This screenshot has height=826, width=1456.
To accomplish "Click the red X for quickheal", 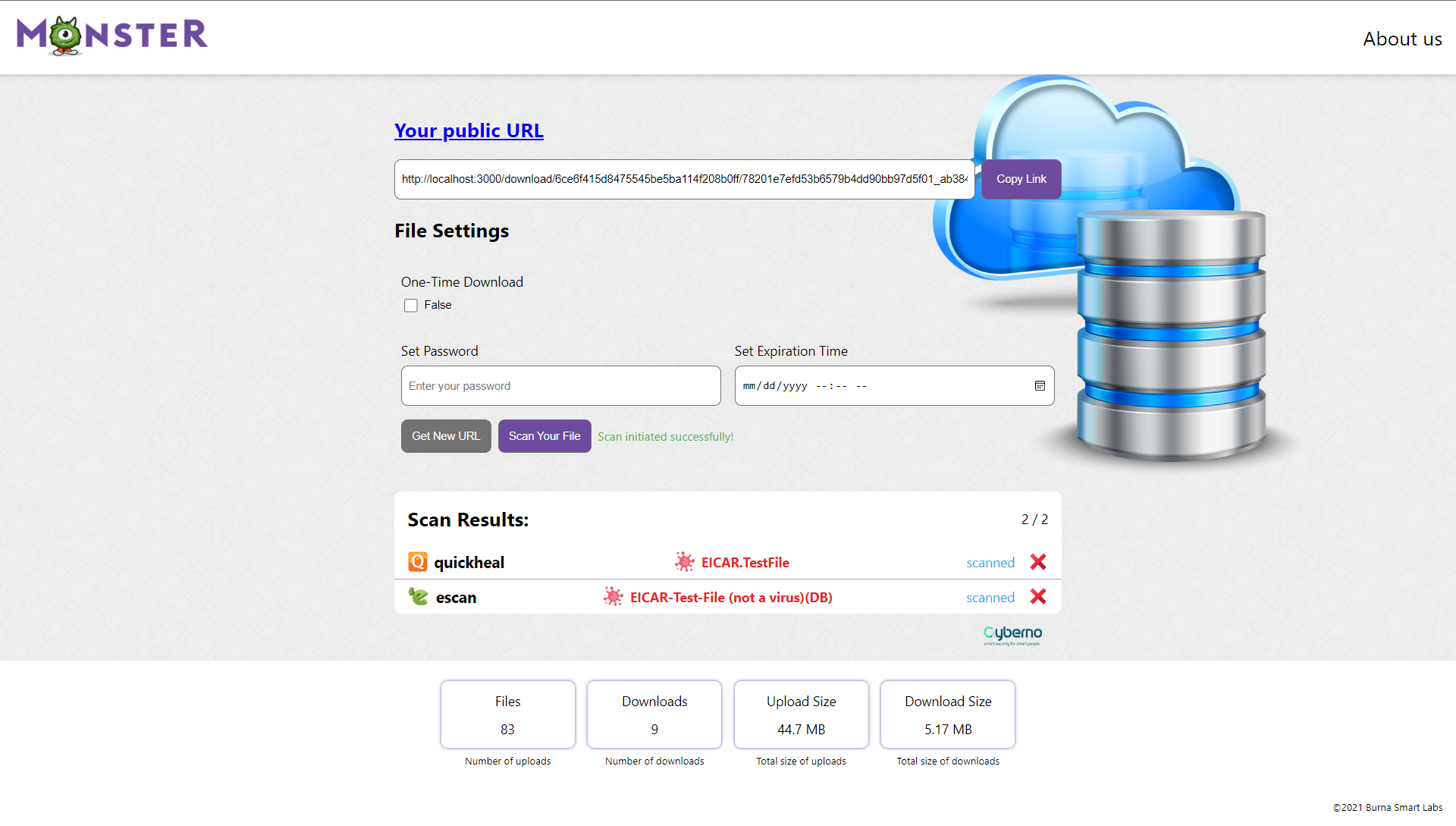I will [1038, 562].
